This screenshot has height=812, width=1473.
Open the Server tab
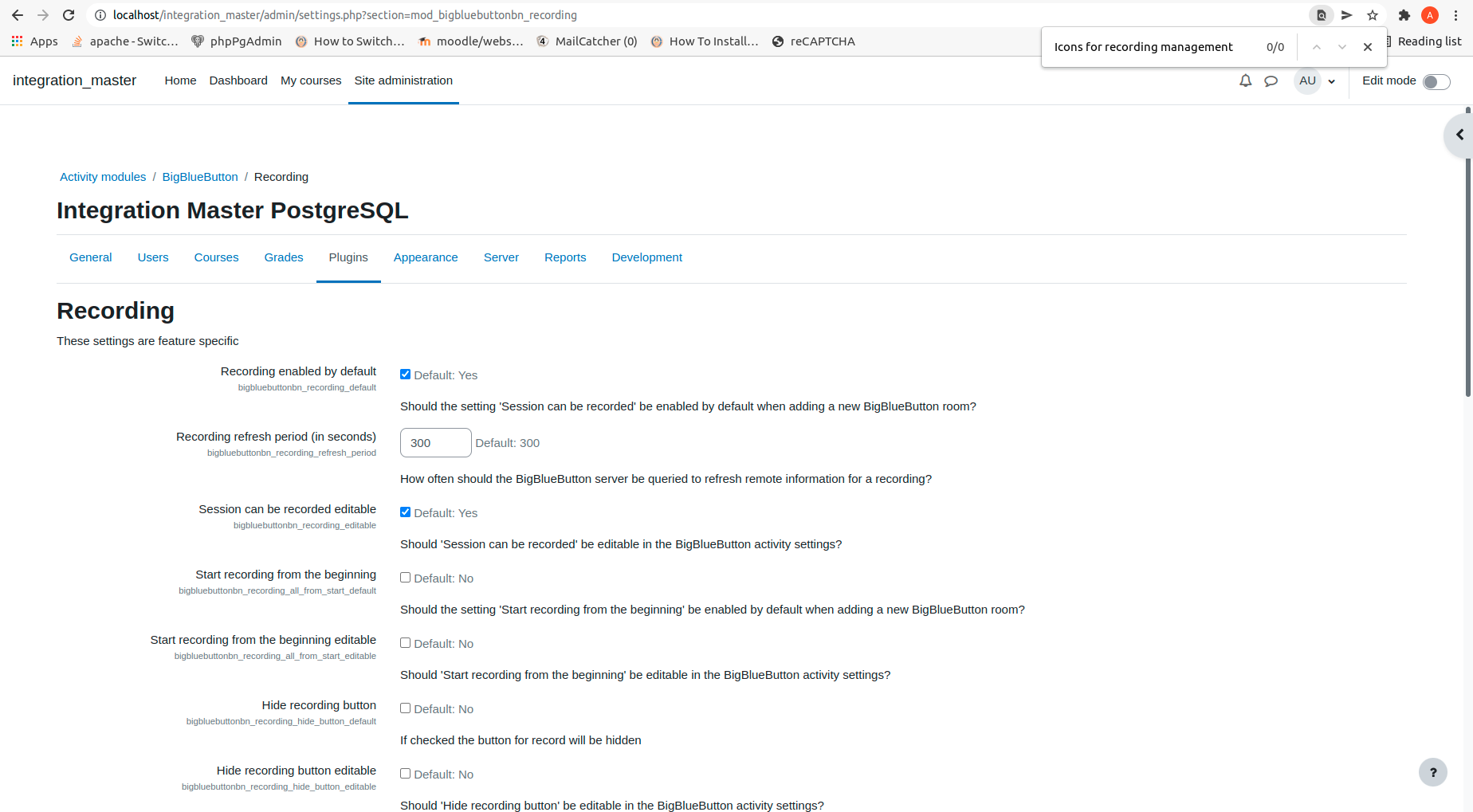click(x=501, y=257)
